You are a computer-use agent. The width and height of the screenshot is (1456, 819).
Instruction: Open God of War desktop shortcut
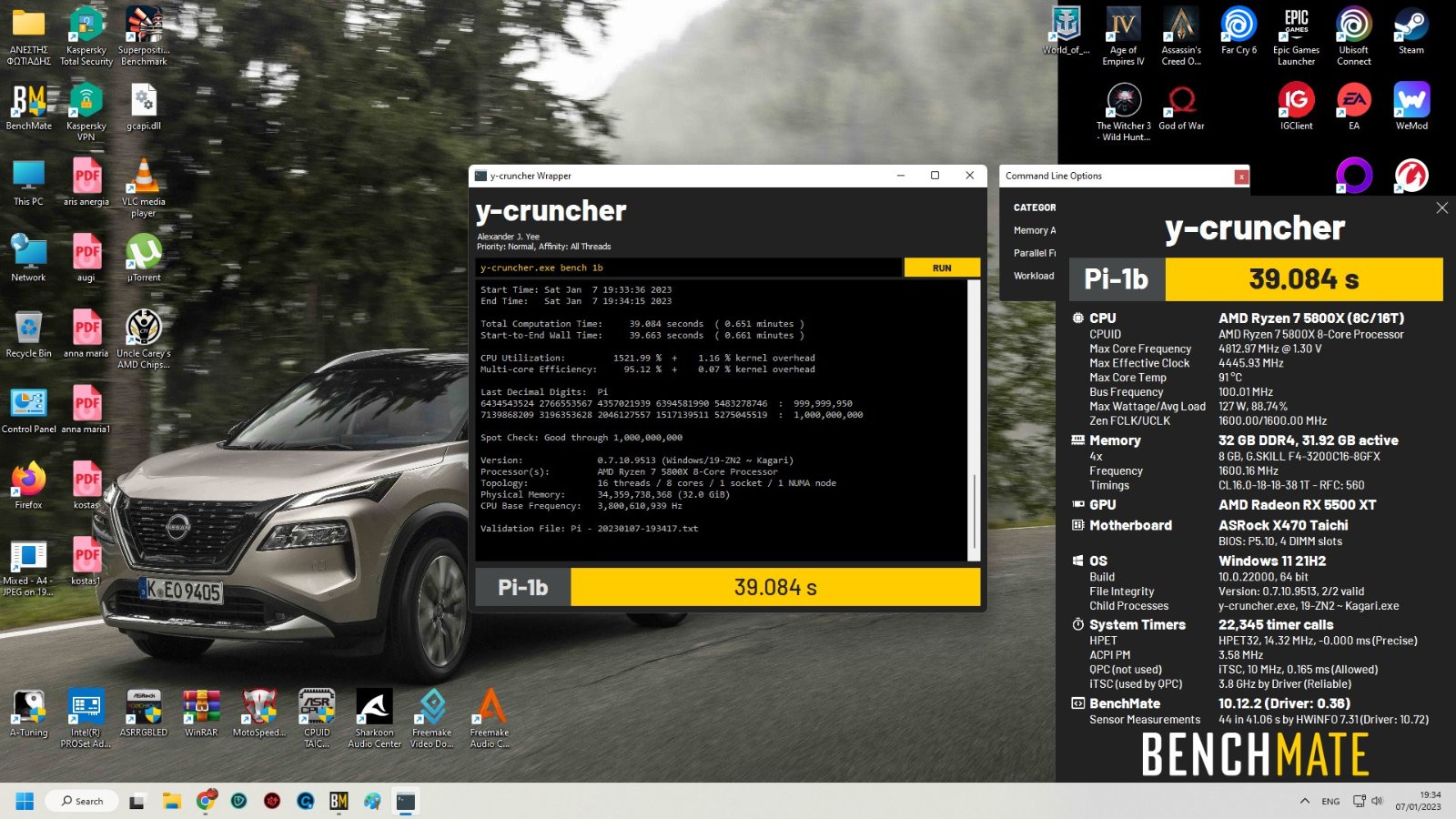pyautogui.click(x=1181, y=106)
